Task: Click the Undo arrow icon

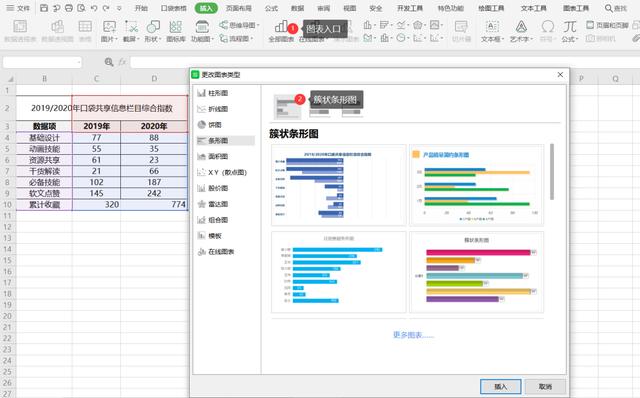Action: point(94,8)
